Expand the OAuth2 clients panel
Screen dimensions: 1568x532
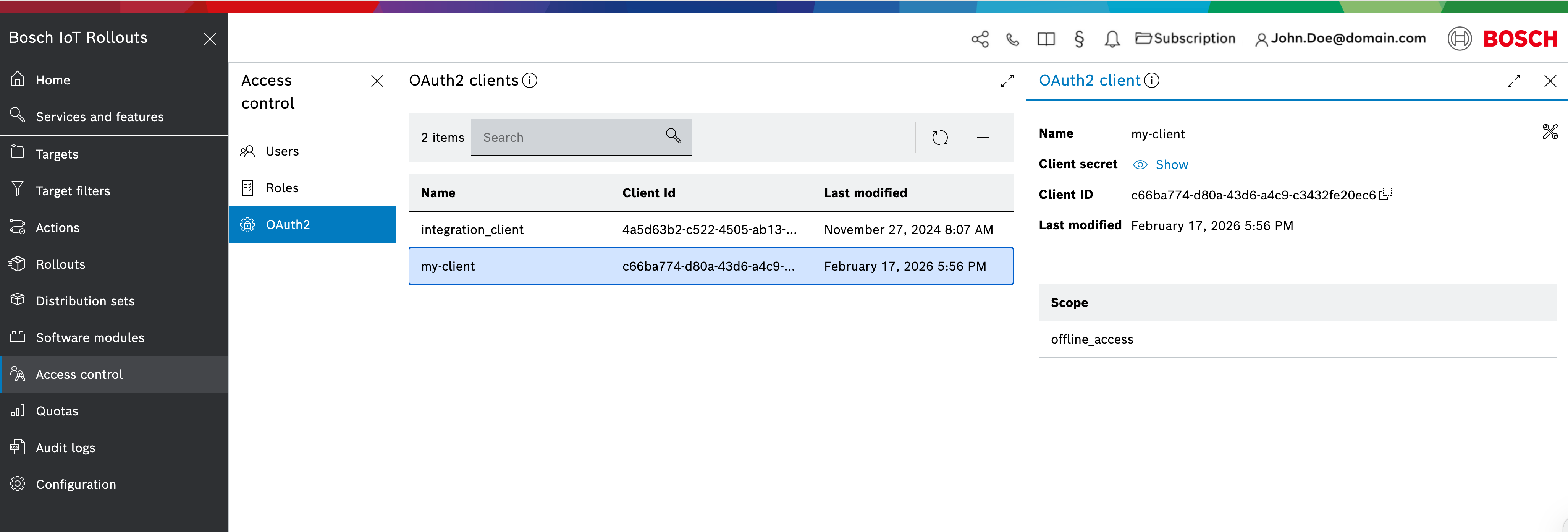[1007, 81]
